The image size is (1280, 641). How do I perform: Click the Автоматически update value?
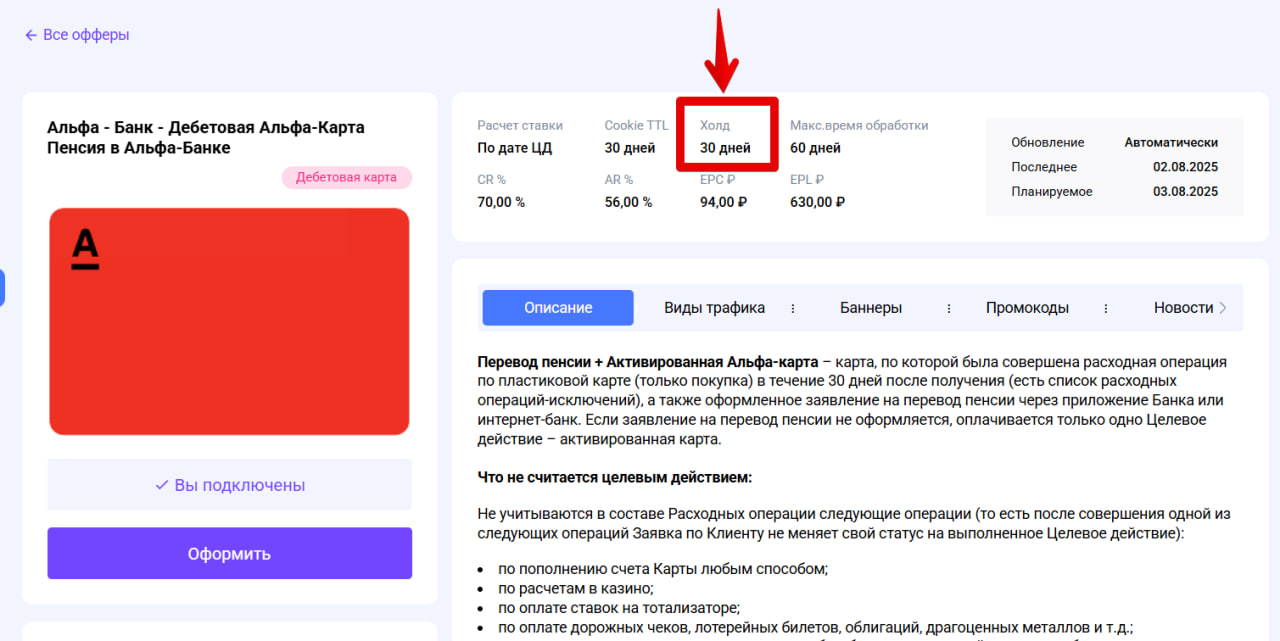(x=1171, y=142)
